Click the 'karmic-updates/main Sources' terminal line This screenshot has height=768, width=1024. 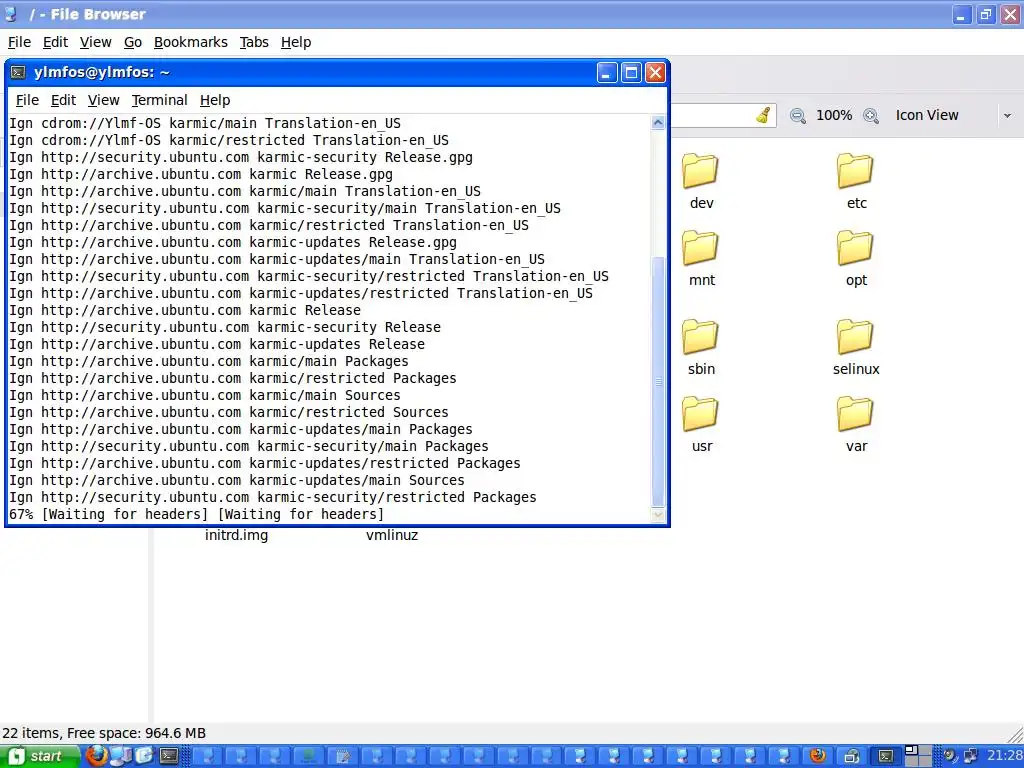point(237,481)
